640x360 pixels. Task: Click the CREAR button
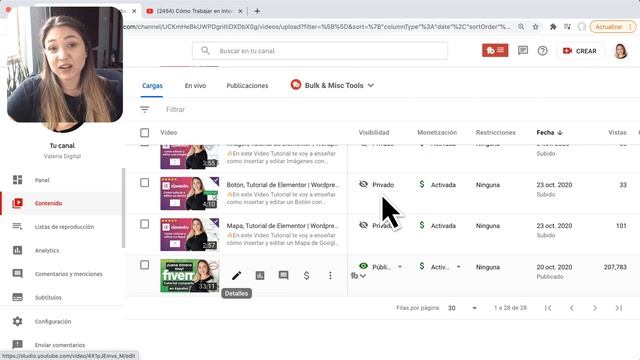(580, 51)
